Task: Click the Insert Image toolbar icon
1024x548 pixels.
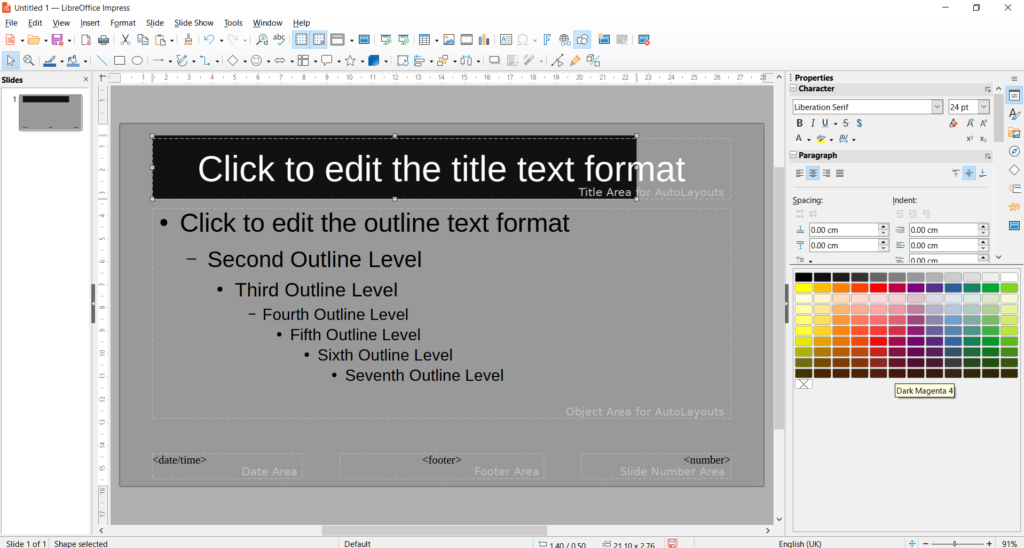Action: pyautogui.click(x=449, y=40)
